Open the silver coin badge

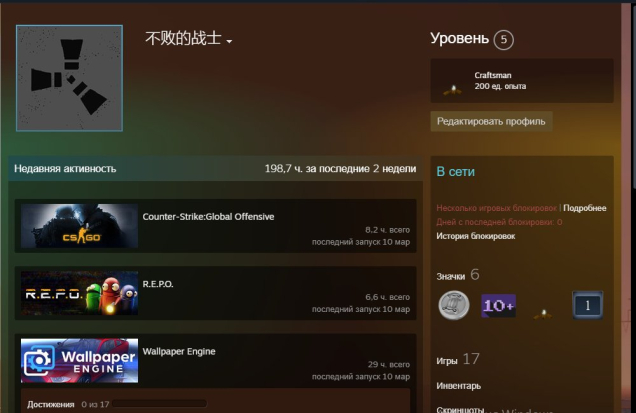(x=454, y=305)
